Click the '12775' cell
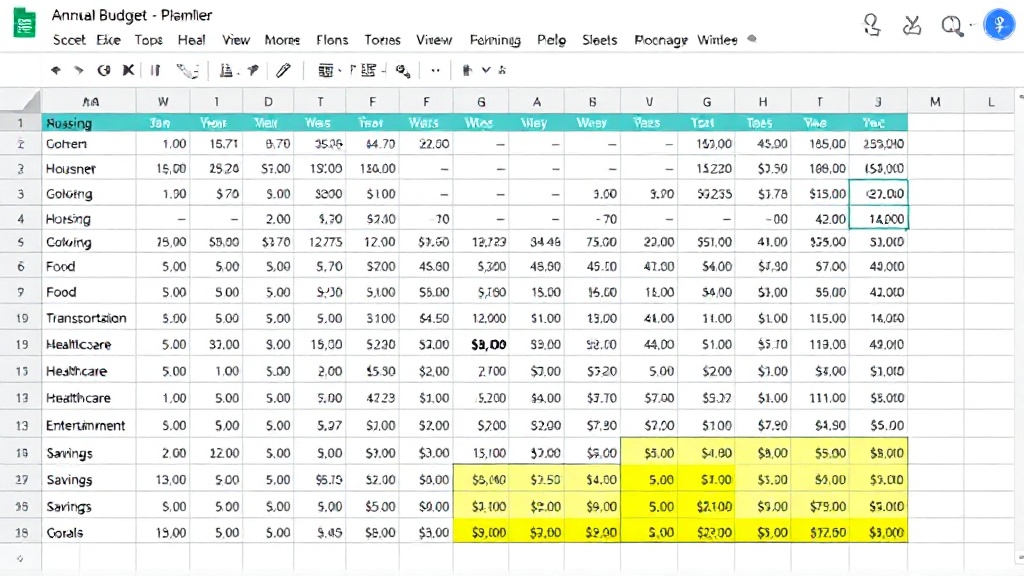1024x576 pixels. tap(320, 242)
